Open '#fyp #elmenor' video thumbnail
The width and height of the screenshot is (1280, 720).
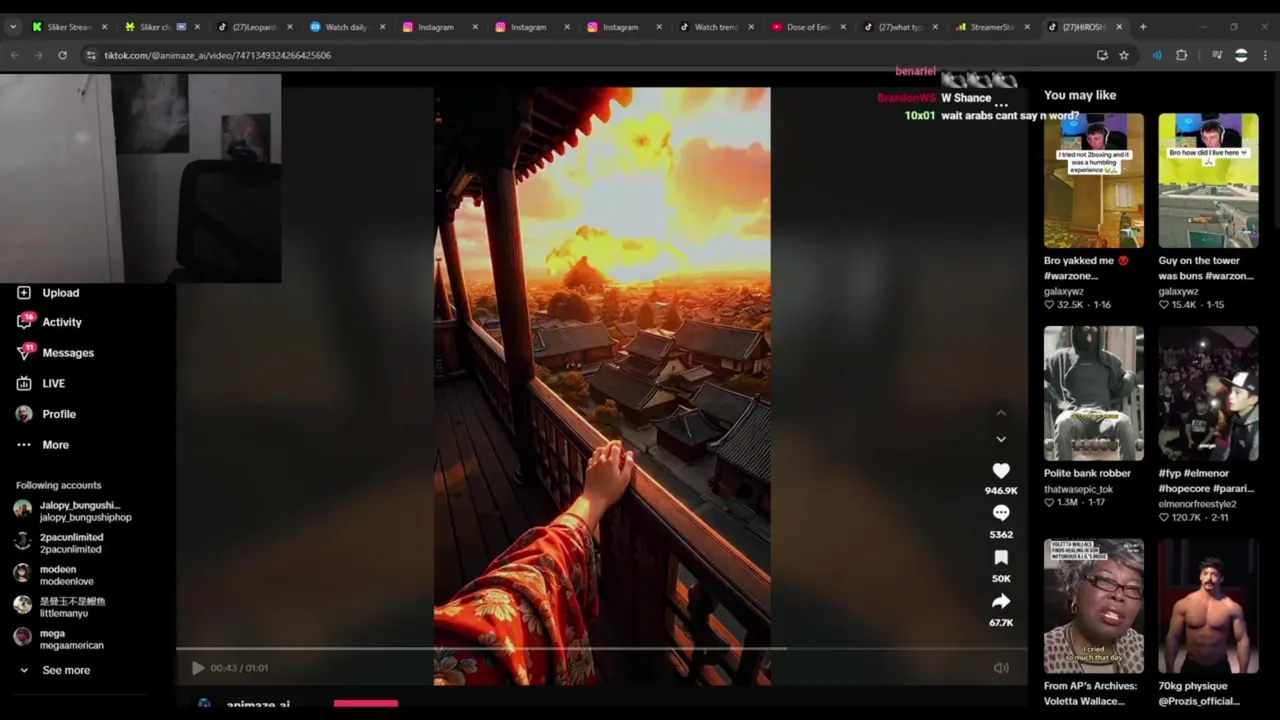coord(1208,393)
